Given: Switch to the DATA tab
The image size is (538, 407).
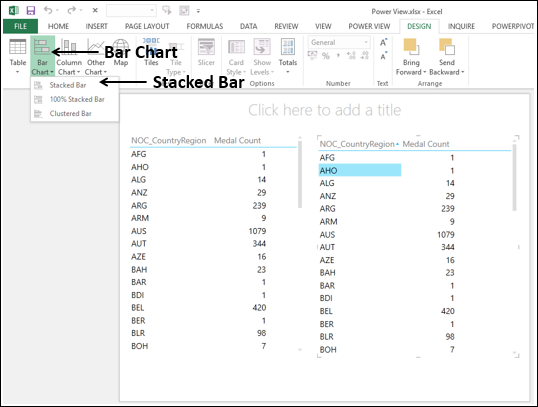Looking at the screenshot, I should pos(248,26).
